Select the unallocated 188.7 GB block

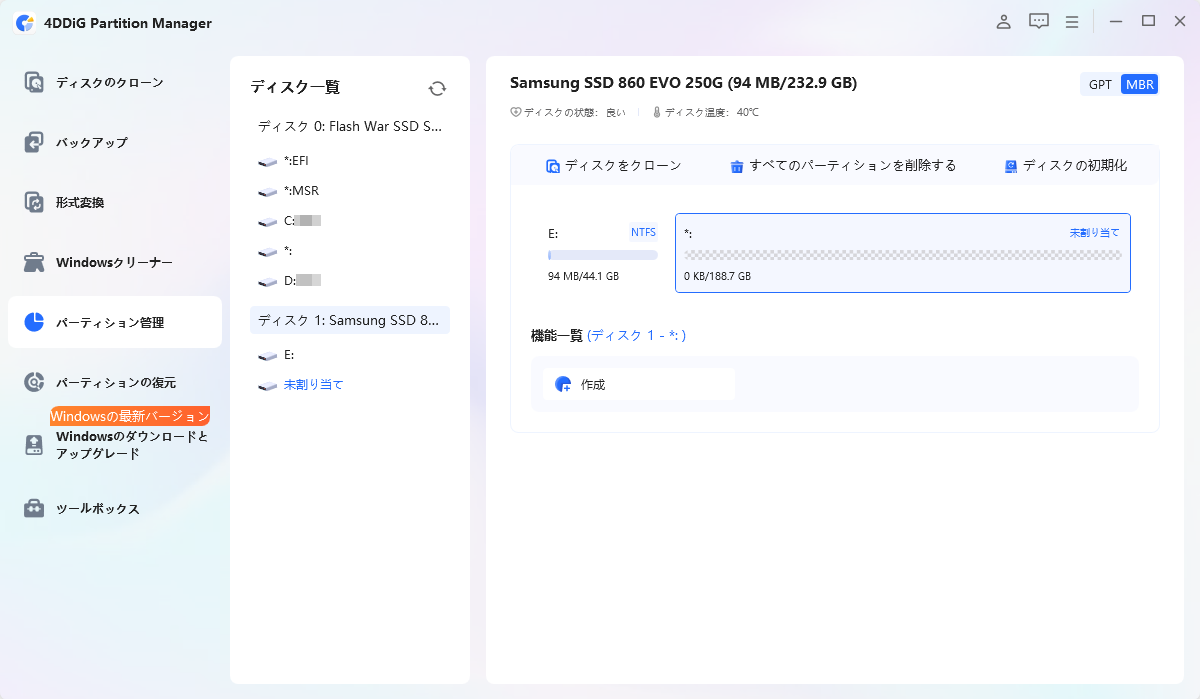click(903, 253)
